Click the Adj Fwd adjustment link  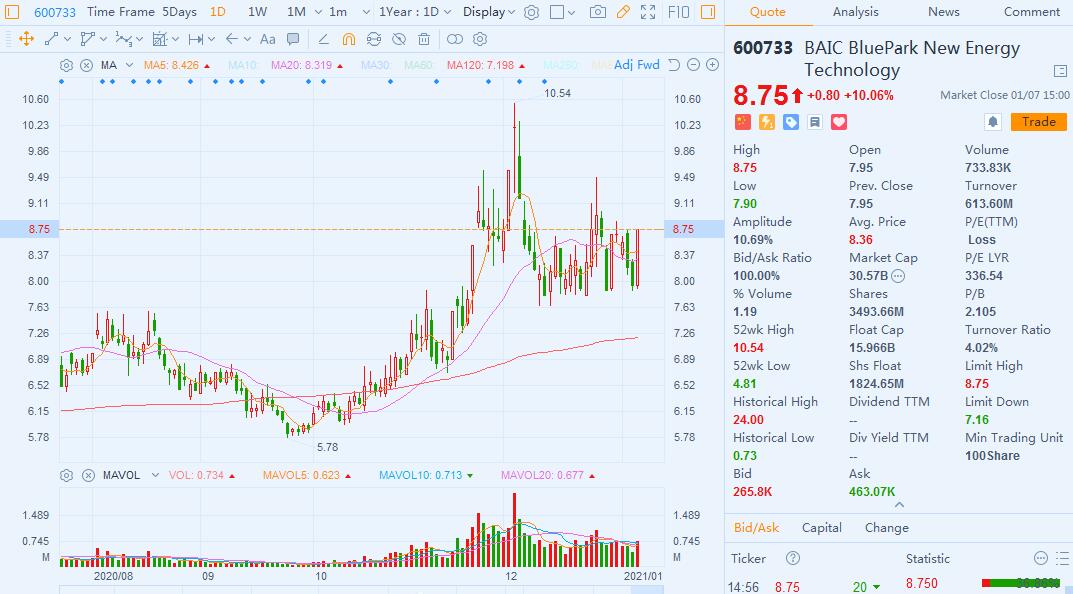[636, 65]
